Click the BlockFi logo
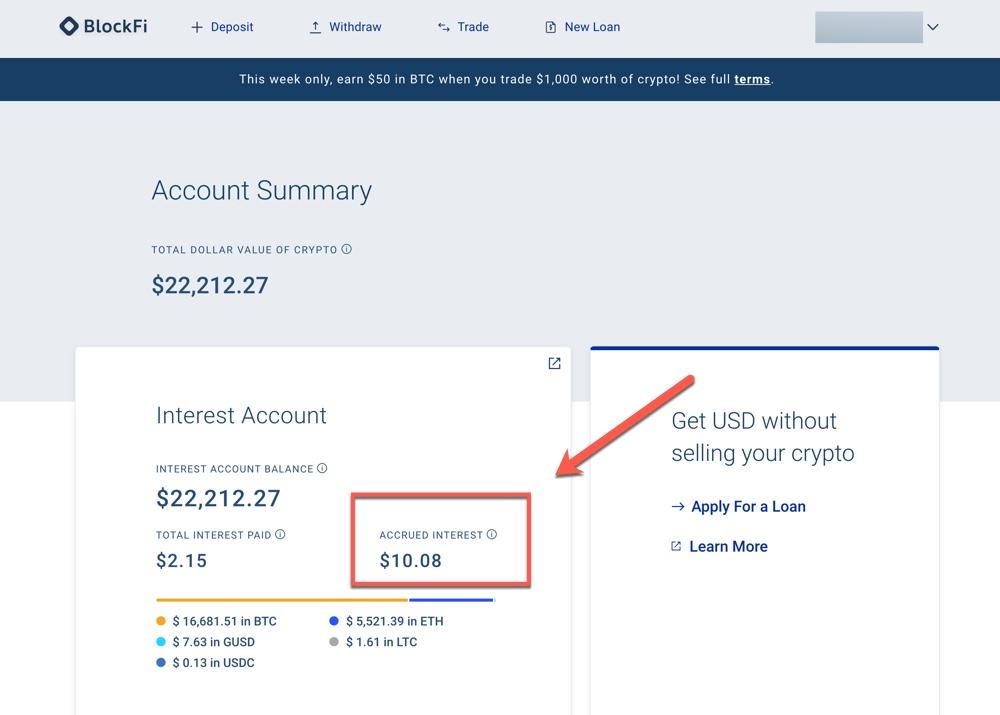Viewport: 1000px width, 715px height. tap(103, 26)
